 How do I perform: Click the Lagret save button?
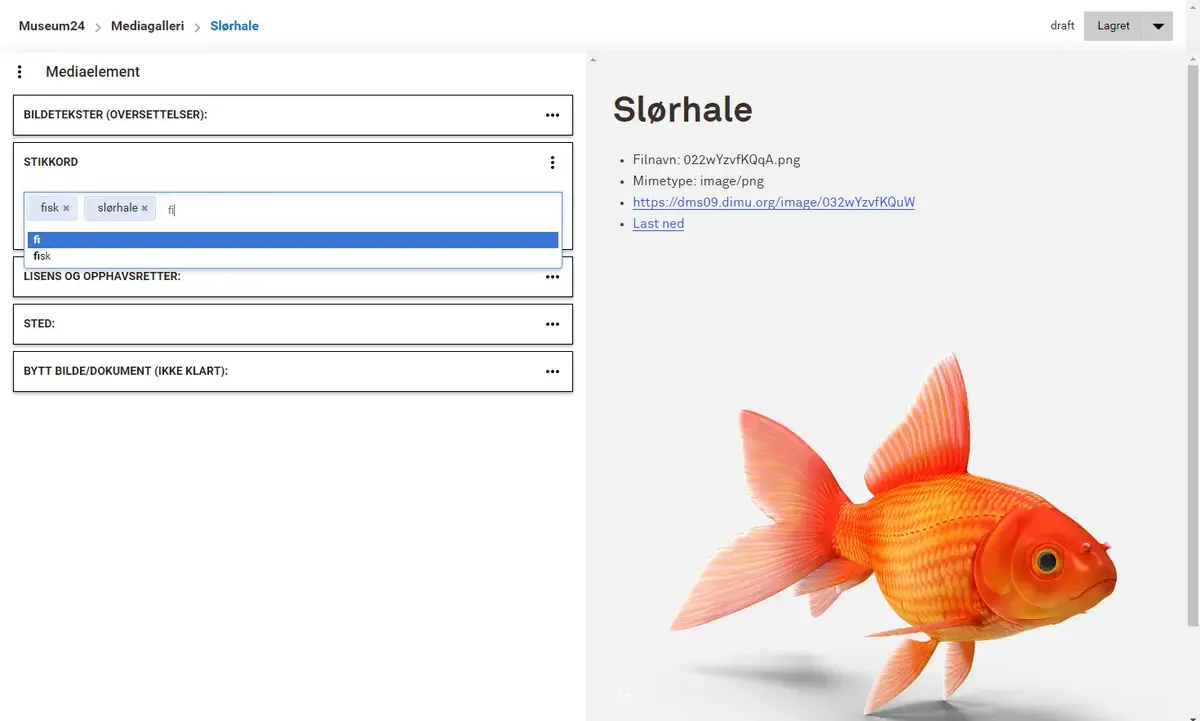(x=1114, y=26)
